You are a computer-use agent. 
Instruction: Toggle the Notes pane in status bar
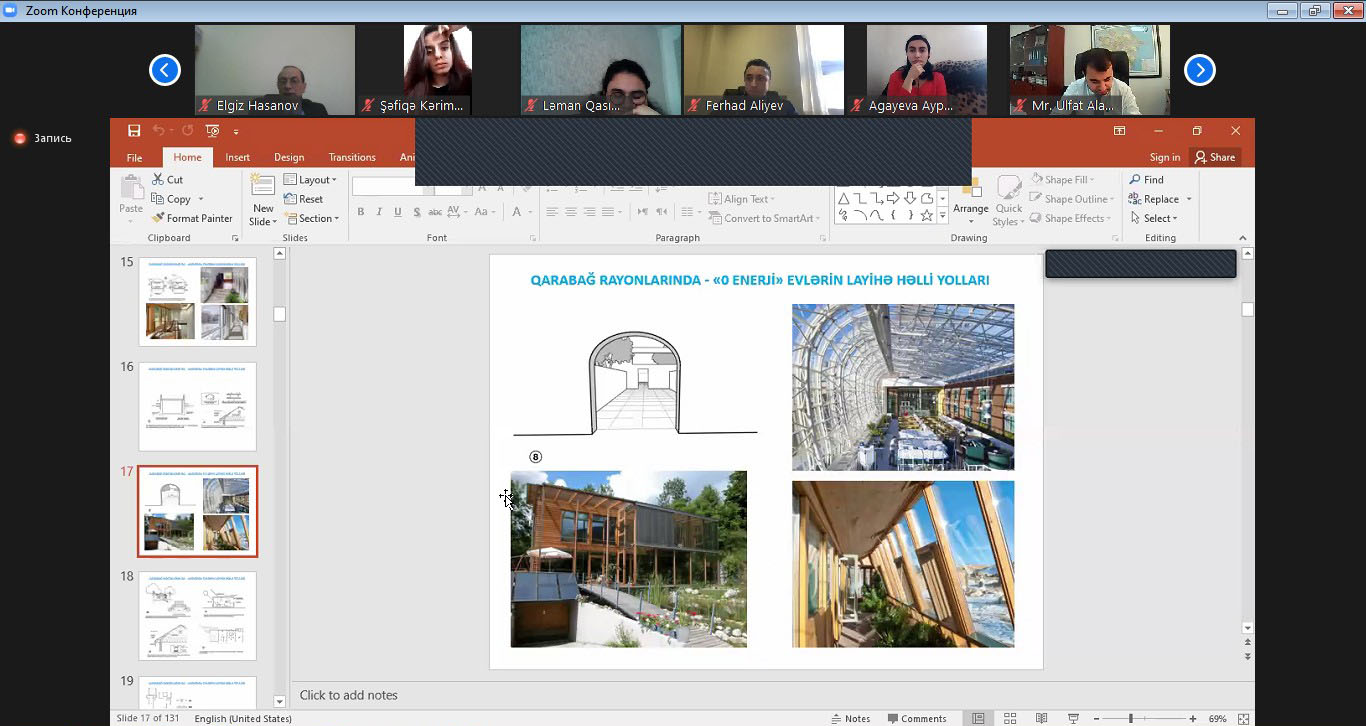click(x=850, y=718)
